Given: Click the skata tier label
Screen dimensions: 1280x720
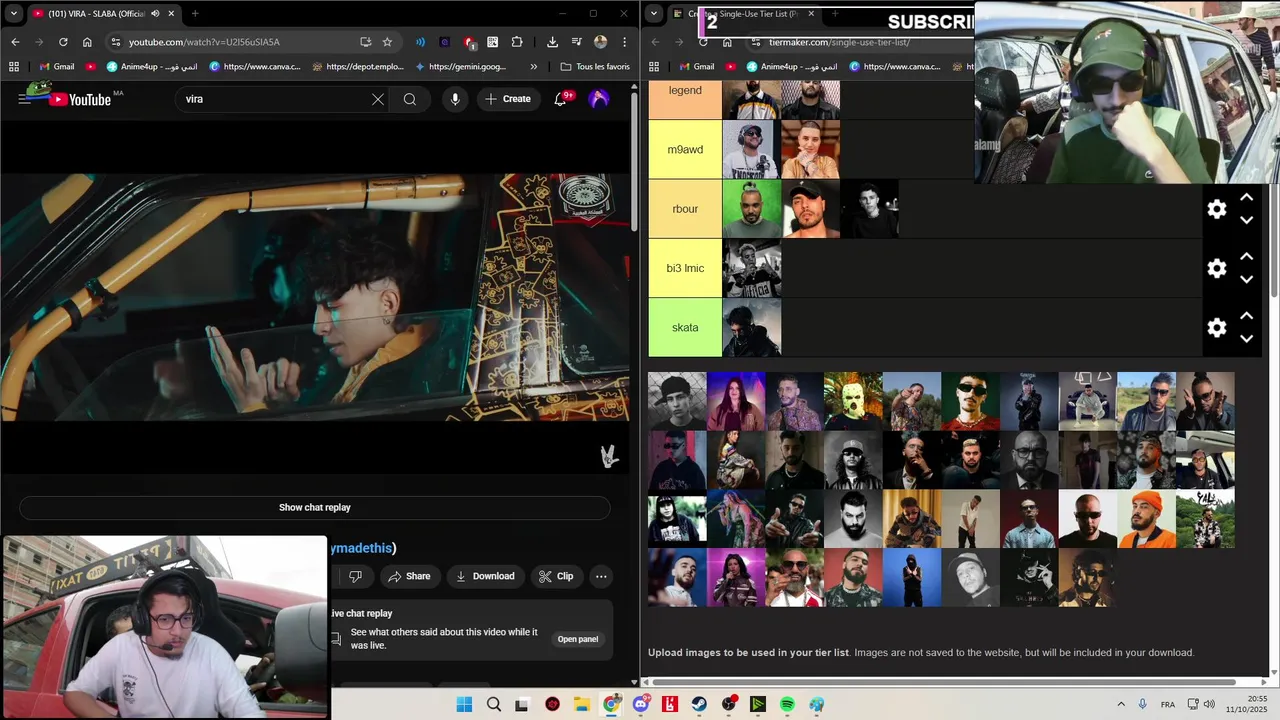Looking at the screenshot, I should click(685, 327).
